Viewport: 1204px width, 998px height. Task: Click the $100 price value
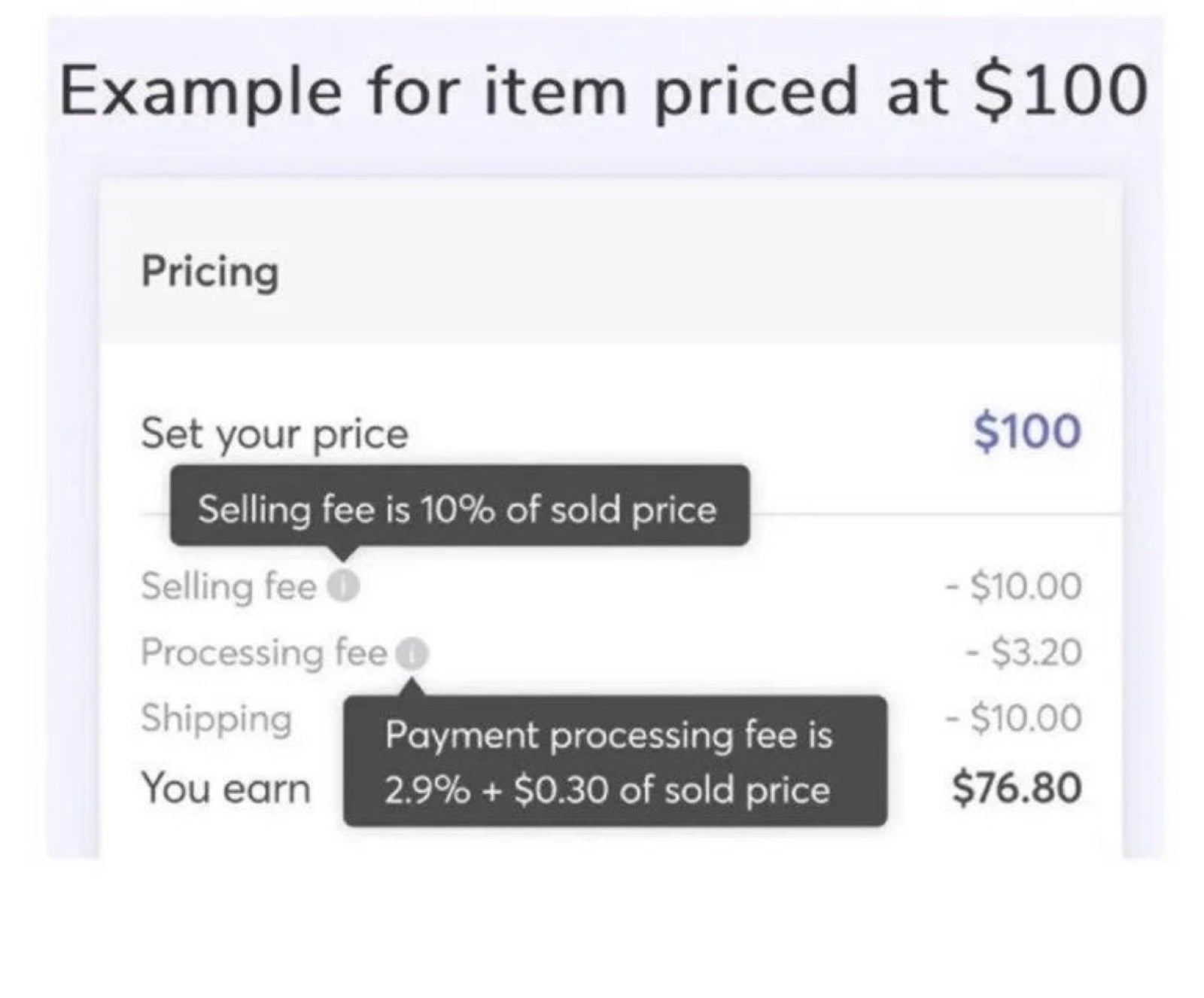pos(1027,432)
